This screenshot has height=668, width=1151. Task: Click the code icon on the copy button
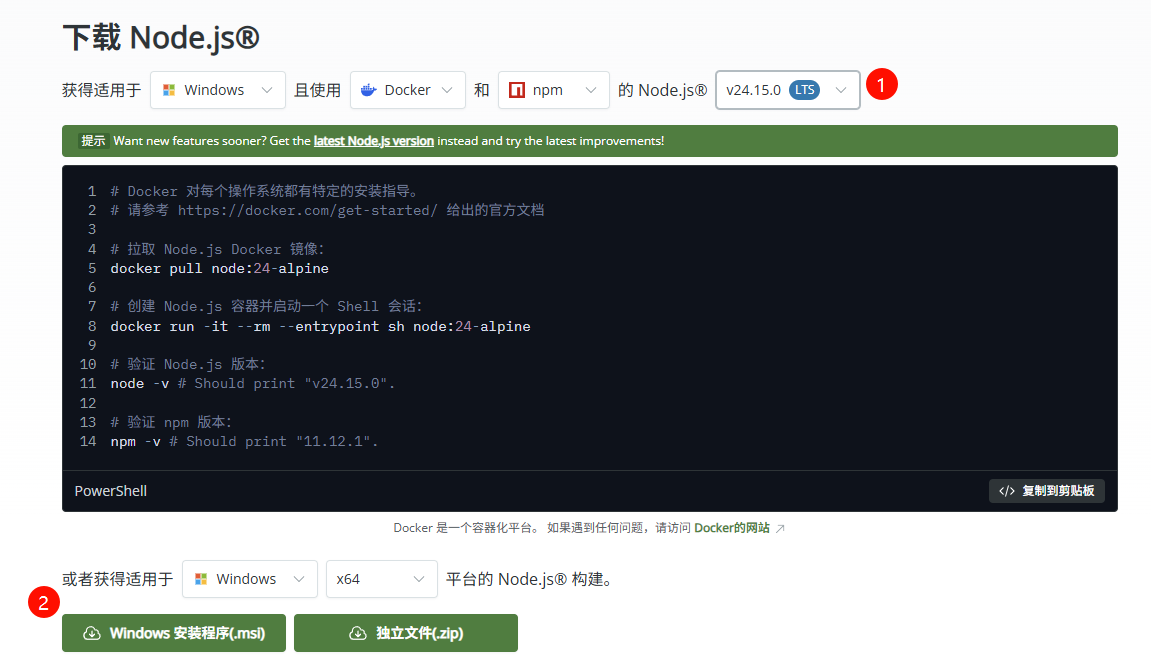pos(1007,491)
